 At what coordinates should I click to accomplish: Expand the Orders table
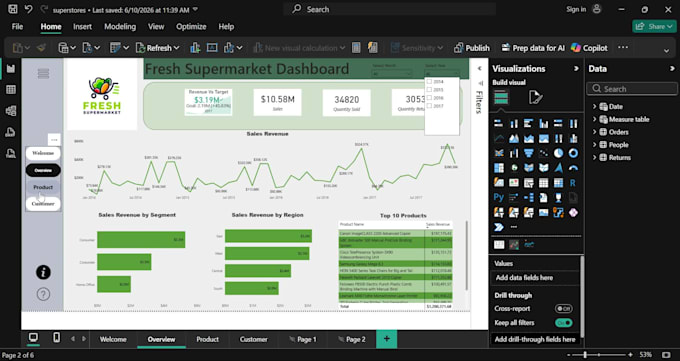[x=595, y=132]
